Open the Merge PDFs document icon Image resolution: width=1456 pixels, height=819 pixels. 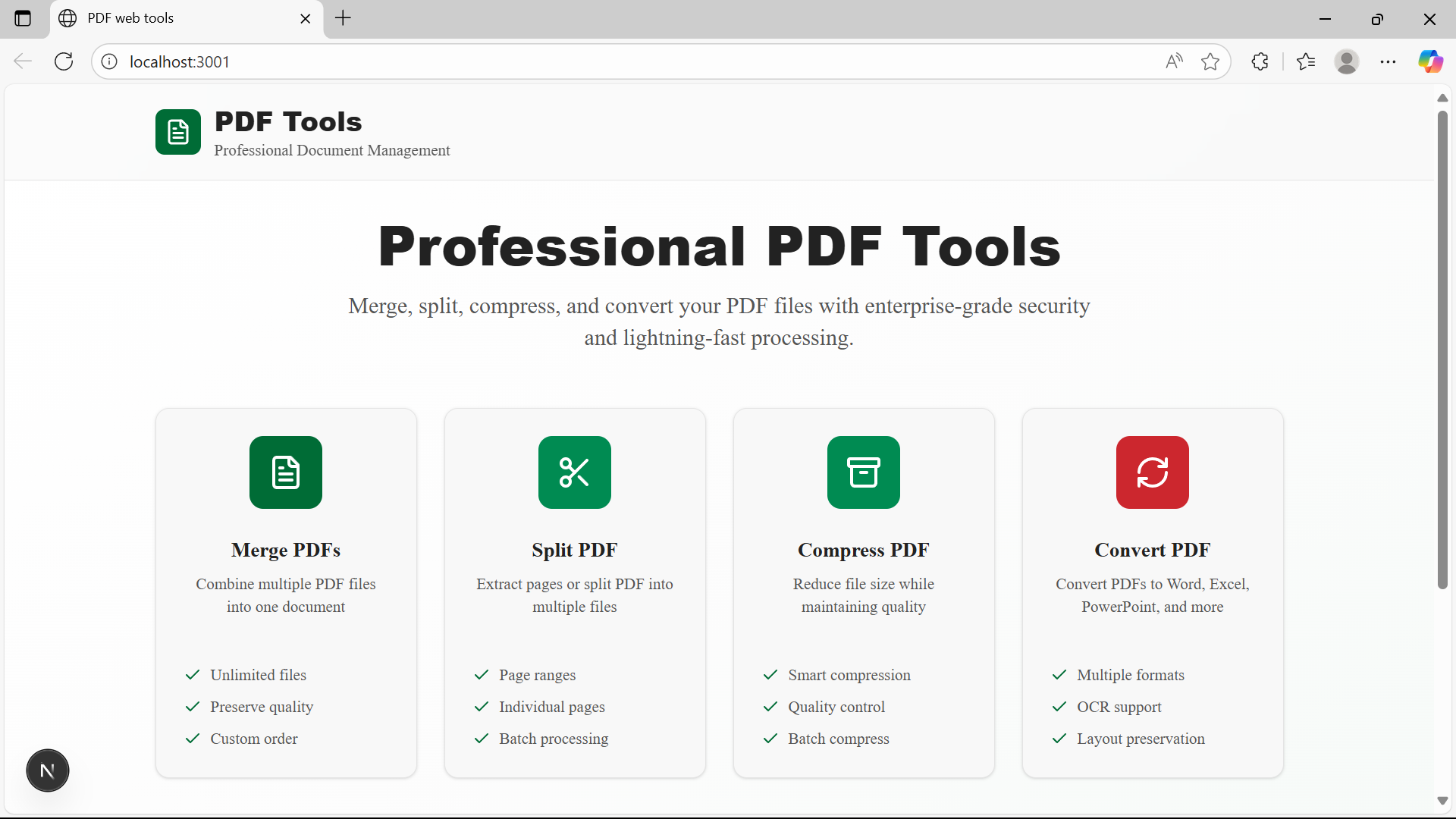click(x=286, y=472)
